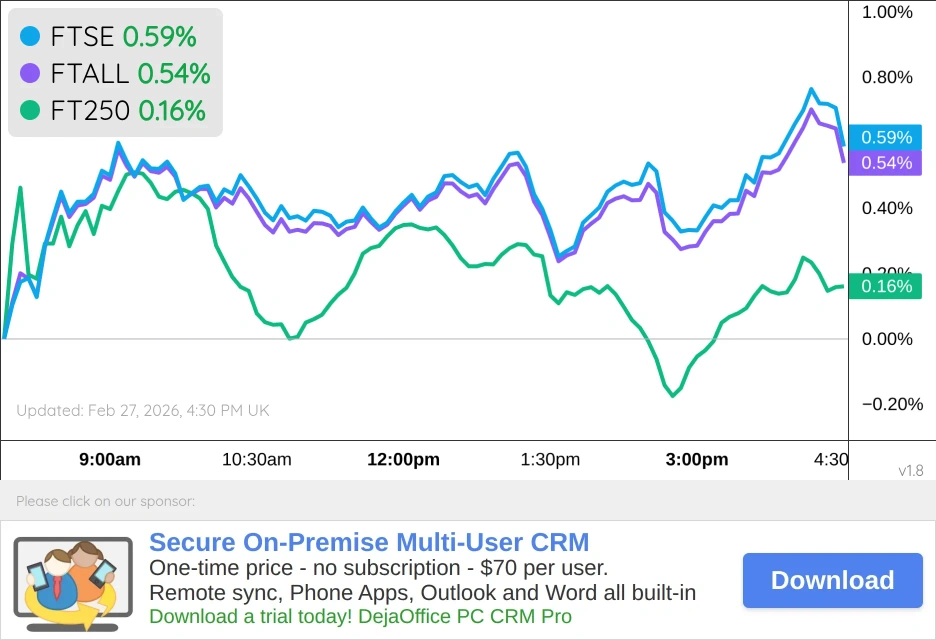Click the DejaOffice CRM logo image
The height and width of the screenshot is (640, 936).
(x=72, y=580)
